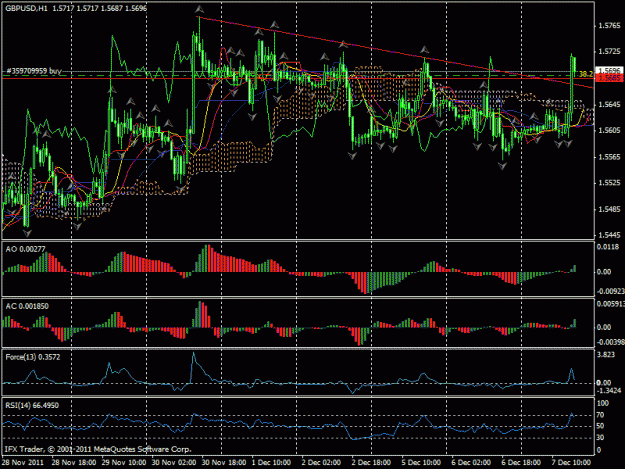Click the 5 Dec 10:00 time label
This screenshot has width=625, height=469.
[x=421, y=463]
